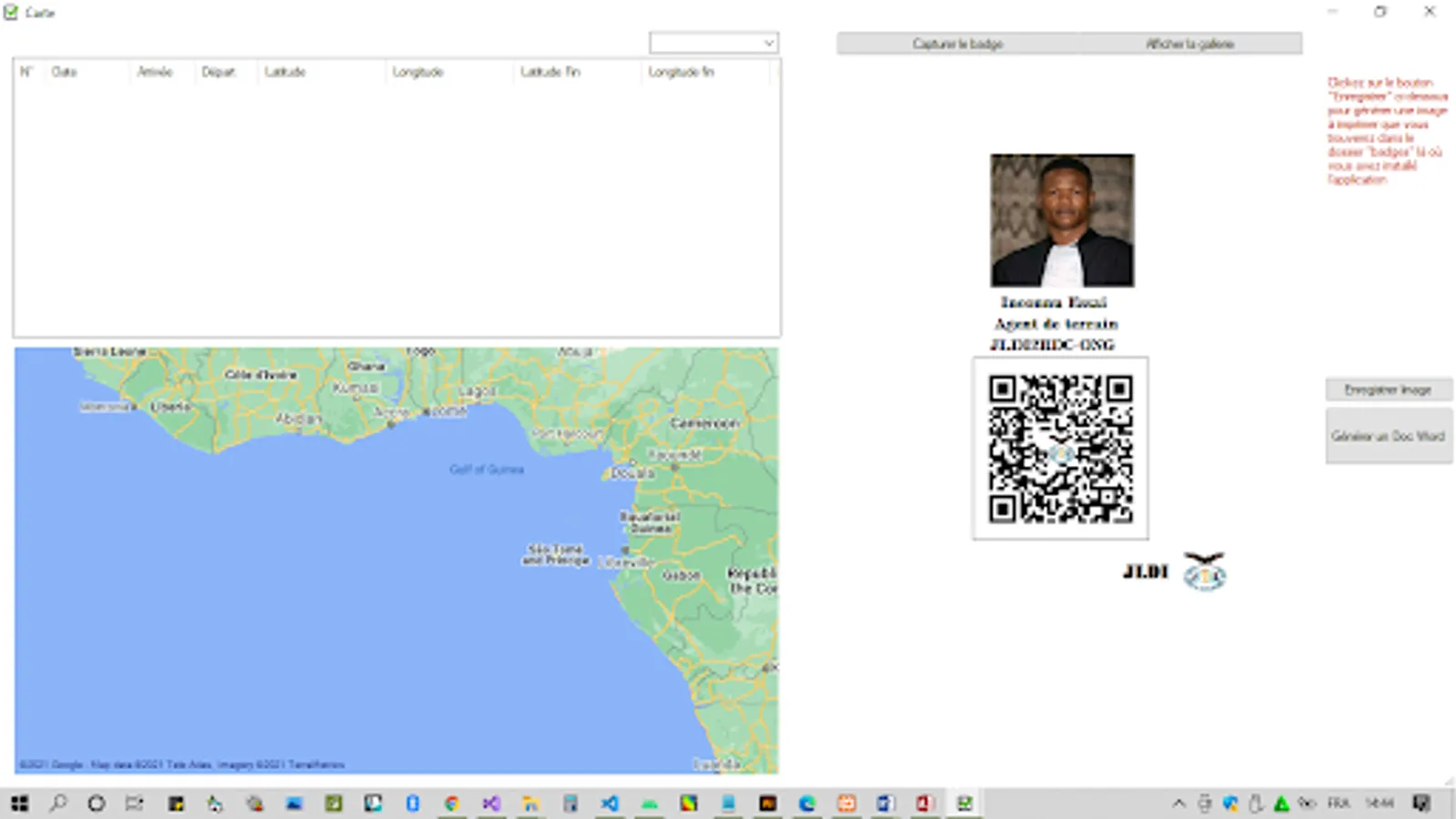Click Douala on the map

point(632,473)
